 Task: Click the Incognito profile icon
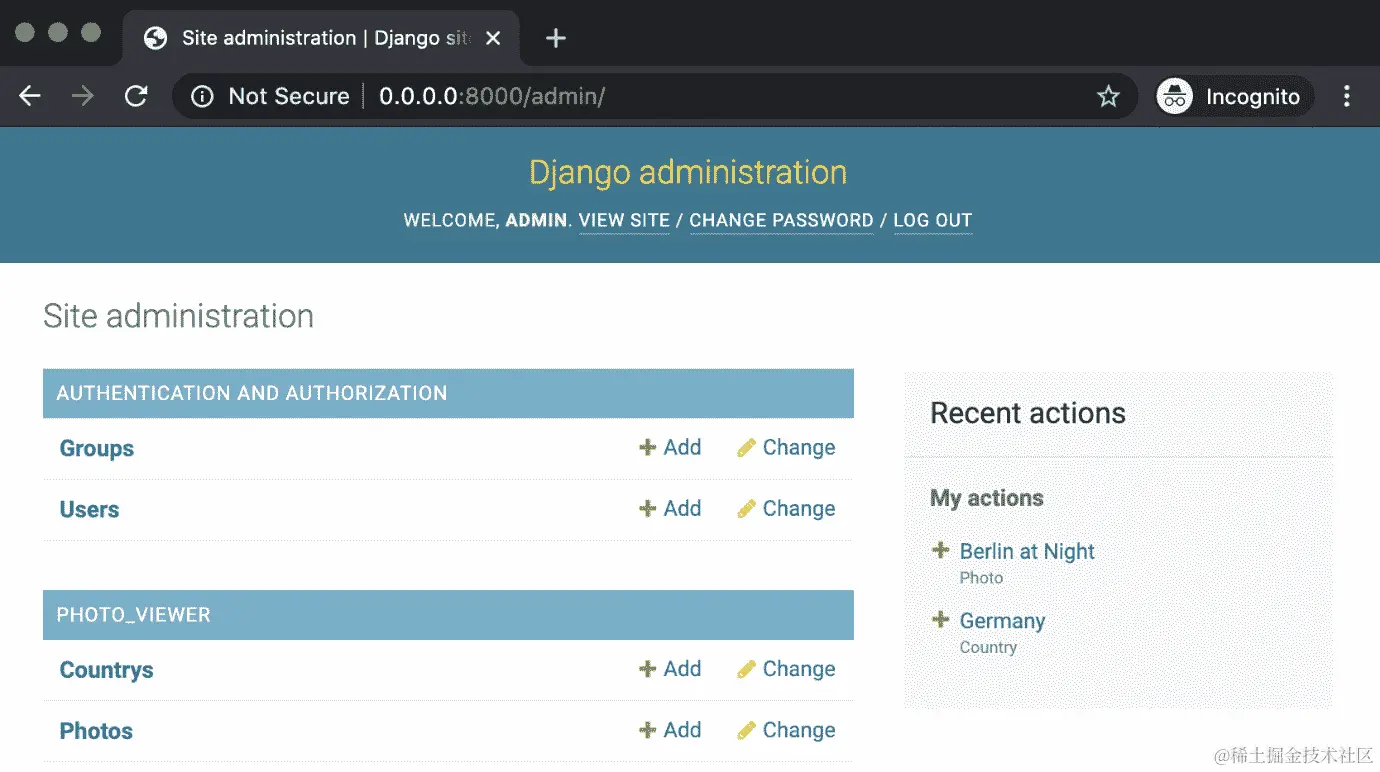click(1174, 96)
